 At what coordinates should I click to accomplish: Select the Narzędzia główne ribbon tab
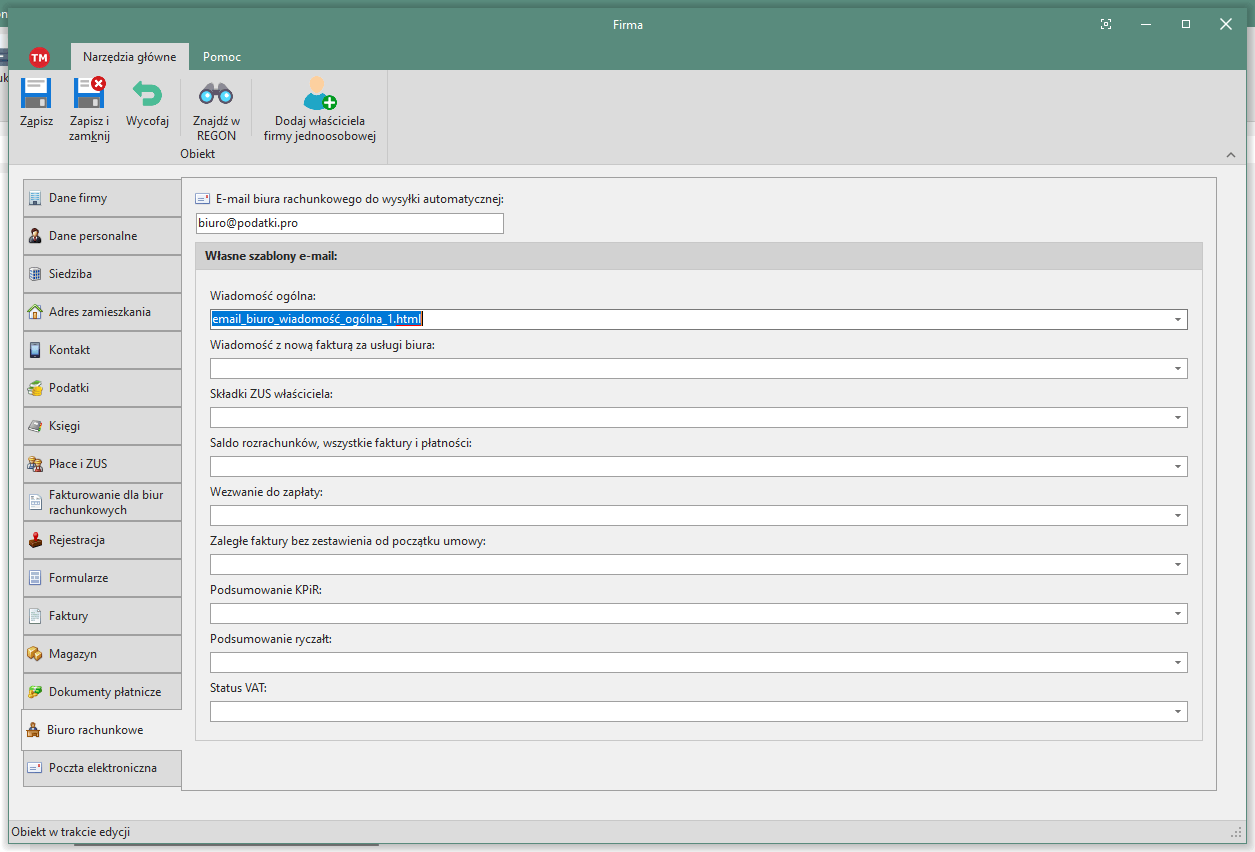coord(129,57)
